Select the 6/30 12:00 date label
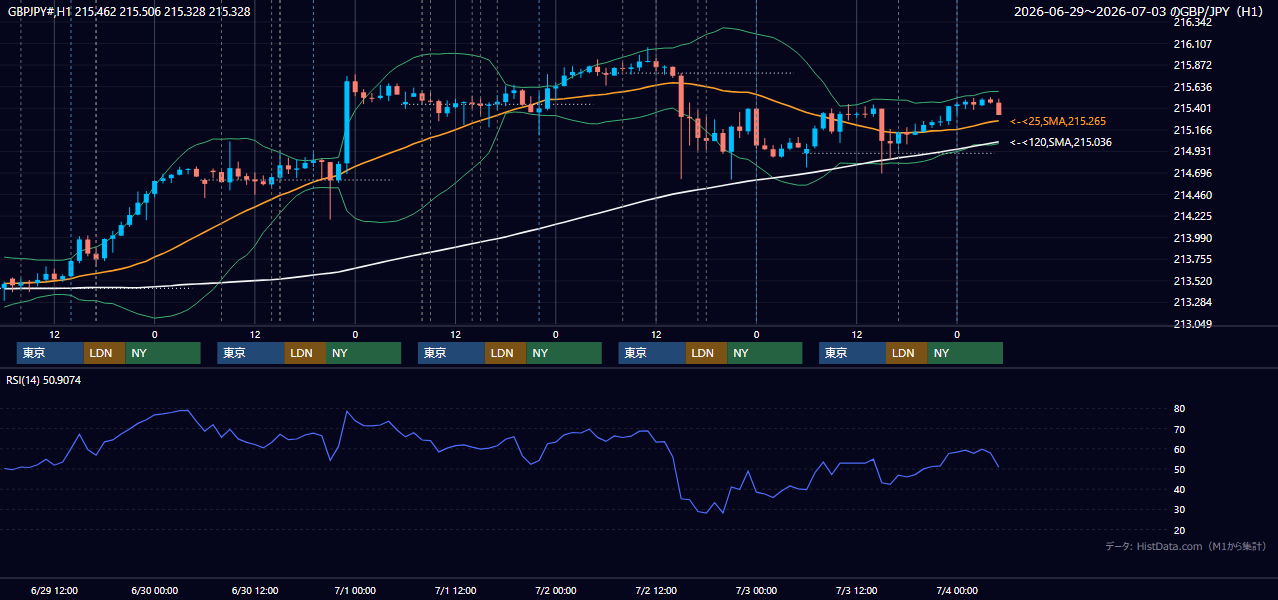The width and height of the screenshot is (1278, 600). click(x=255, y=590)
